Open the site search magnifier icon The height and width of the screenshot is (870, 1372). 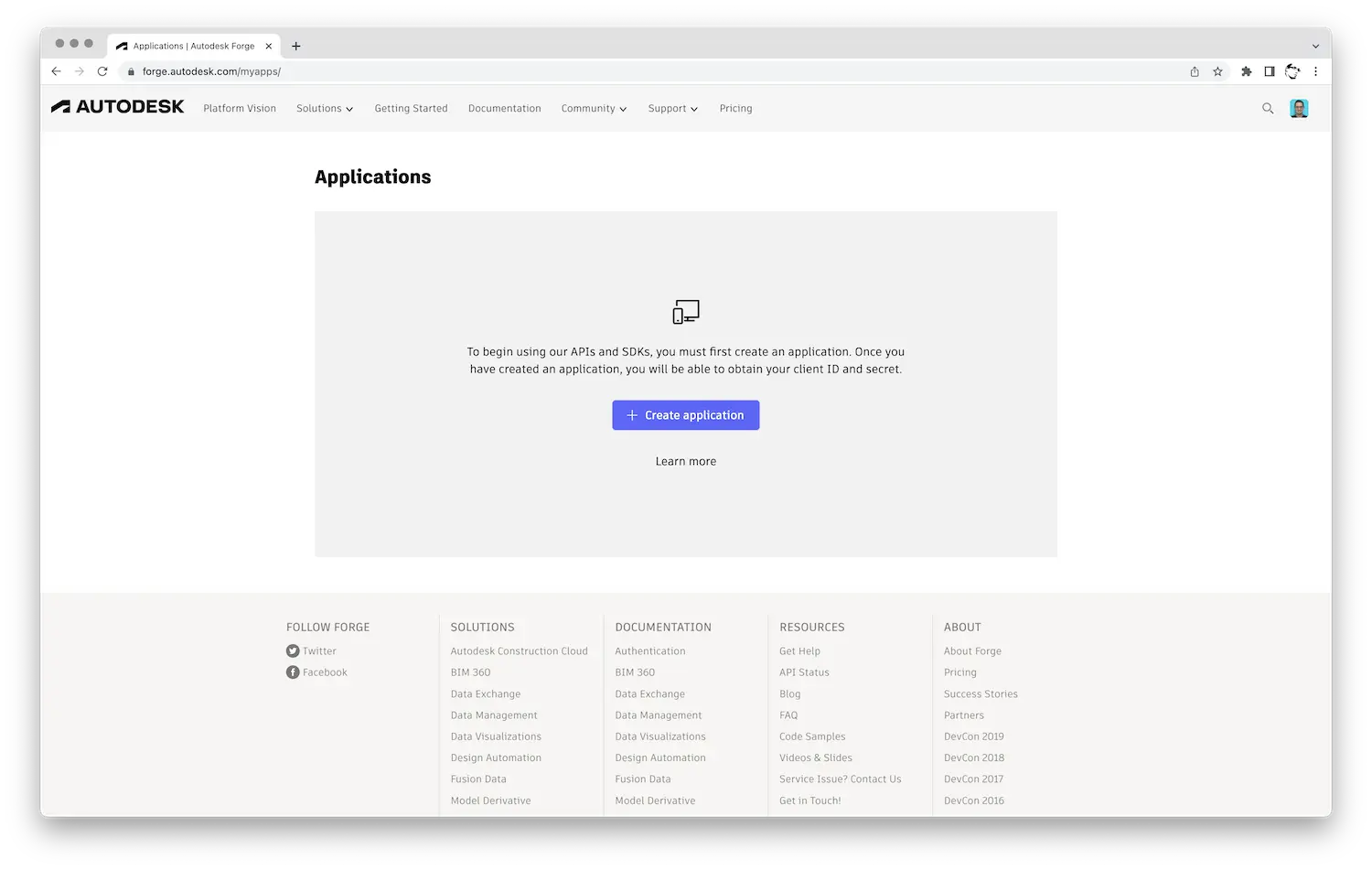pyautogui.click(x=1268, y=108)
